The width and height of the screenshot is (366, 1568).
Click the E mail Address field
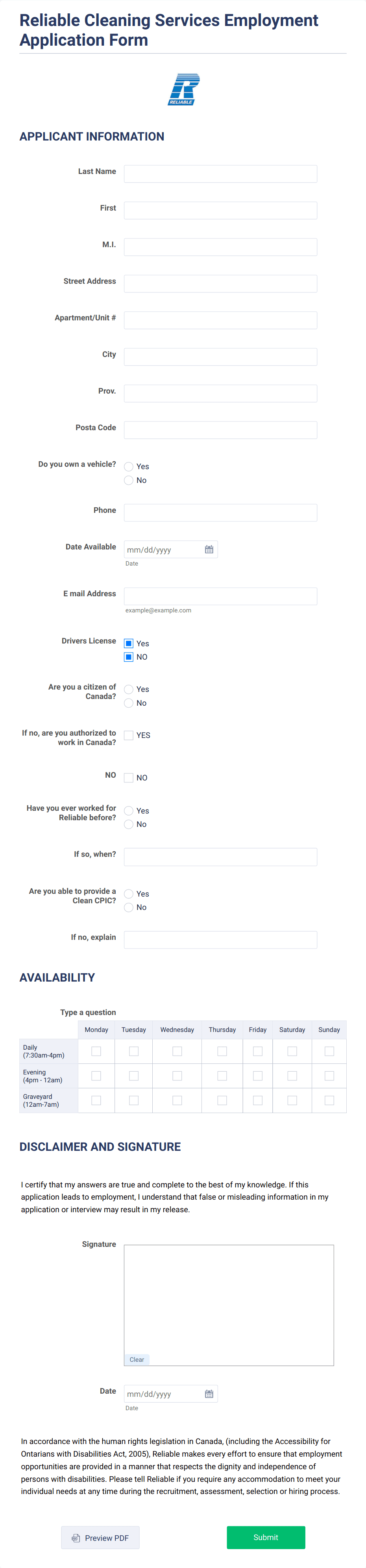[x=220, y=595]
